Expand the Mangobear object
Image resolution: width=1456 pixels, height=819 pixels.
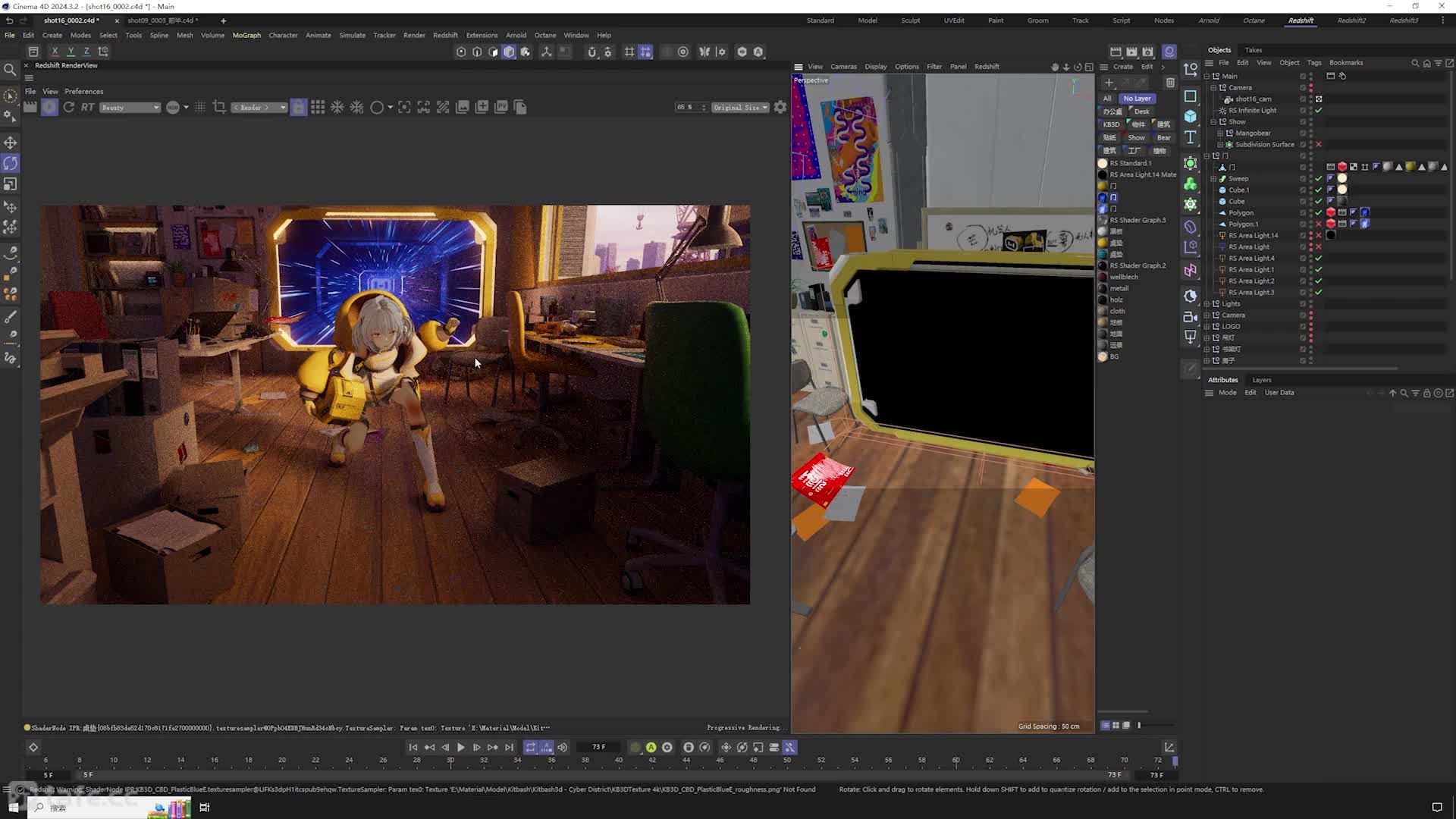click(1220, 133)
